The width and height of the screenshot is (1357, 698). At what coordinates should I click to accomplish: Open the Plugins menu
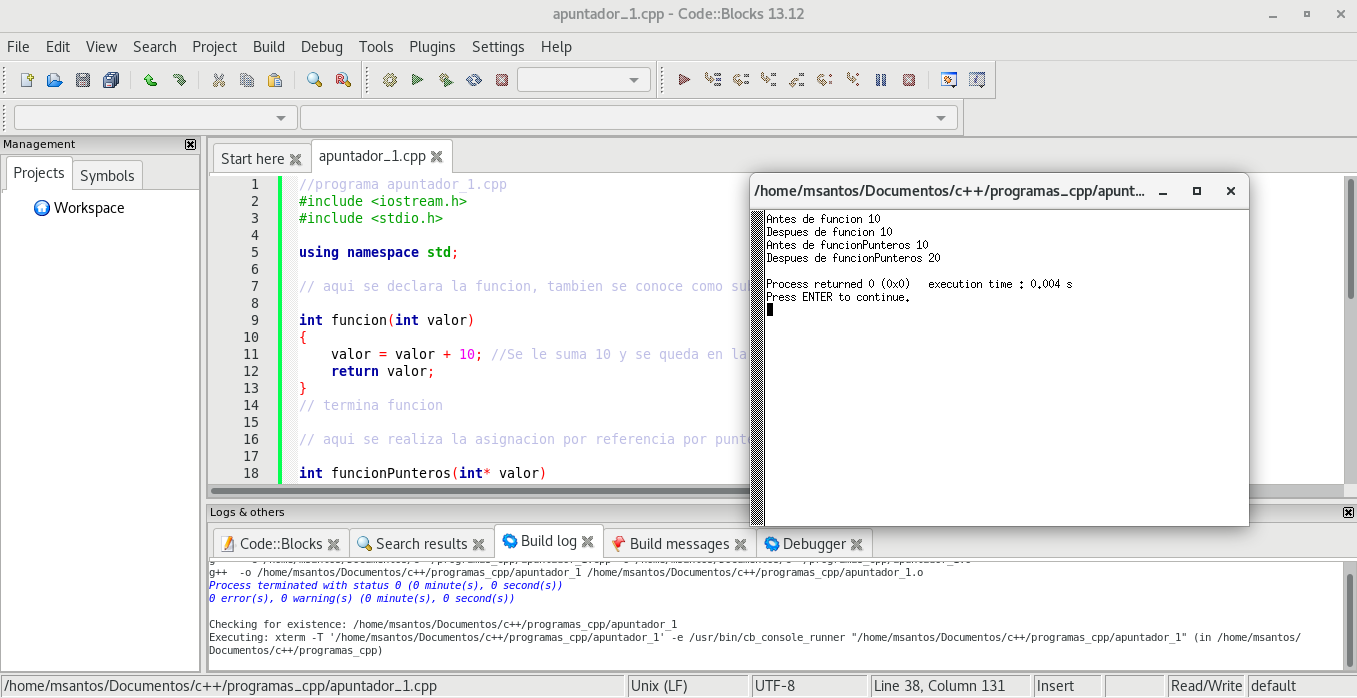point(432,47)
